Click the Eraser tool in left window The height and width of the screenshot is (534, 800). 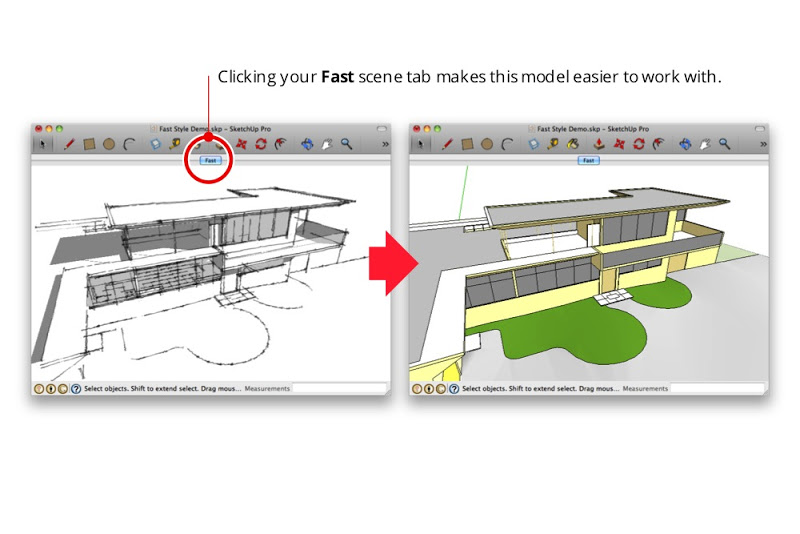(156, 144)
